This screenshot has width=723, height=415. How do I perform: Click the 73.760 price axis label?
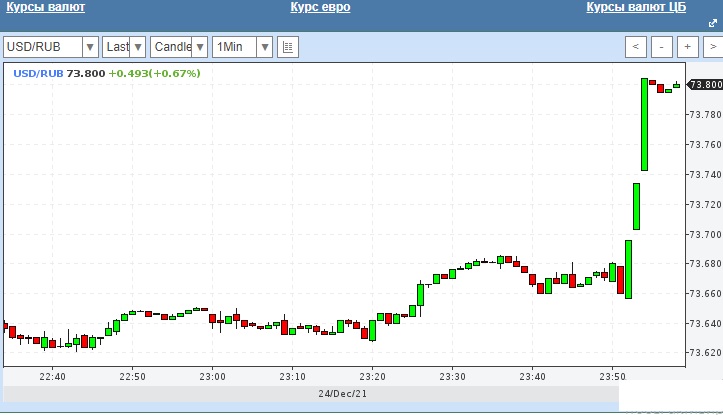point(705,145)
